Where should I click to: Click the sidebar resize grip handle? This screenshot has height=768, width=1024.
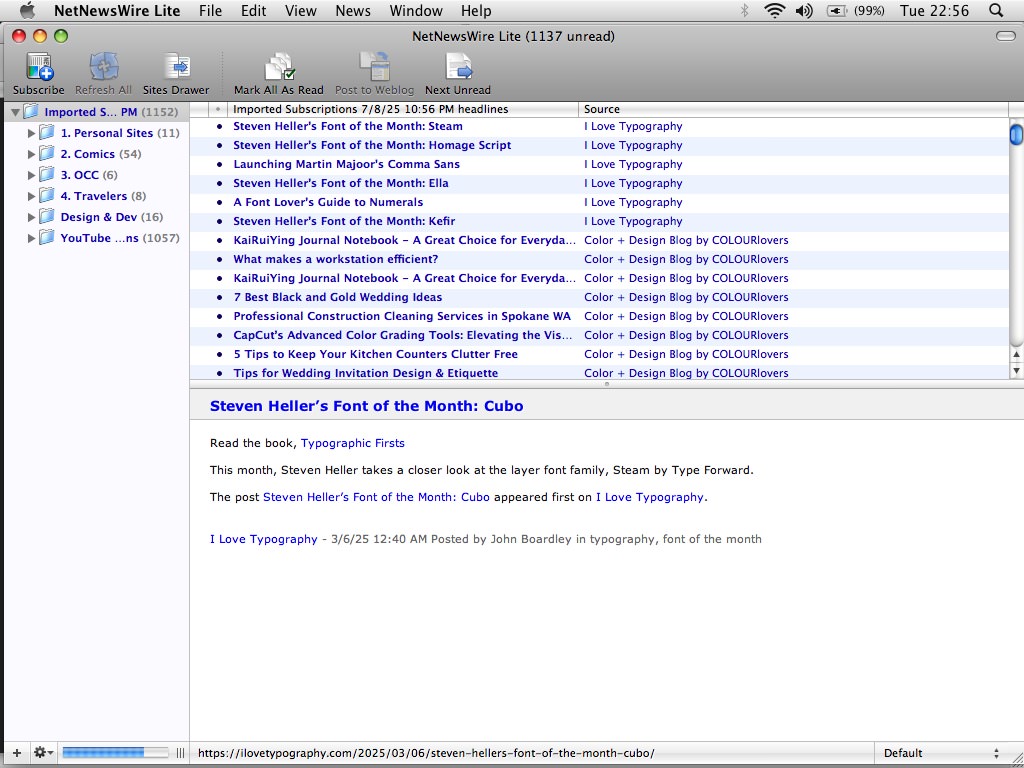coord(180,753)
